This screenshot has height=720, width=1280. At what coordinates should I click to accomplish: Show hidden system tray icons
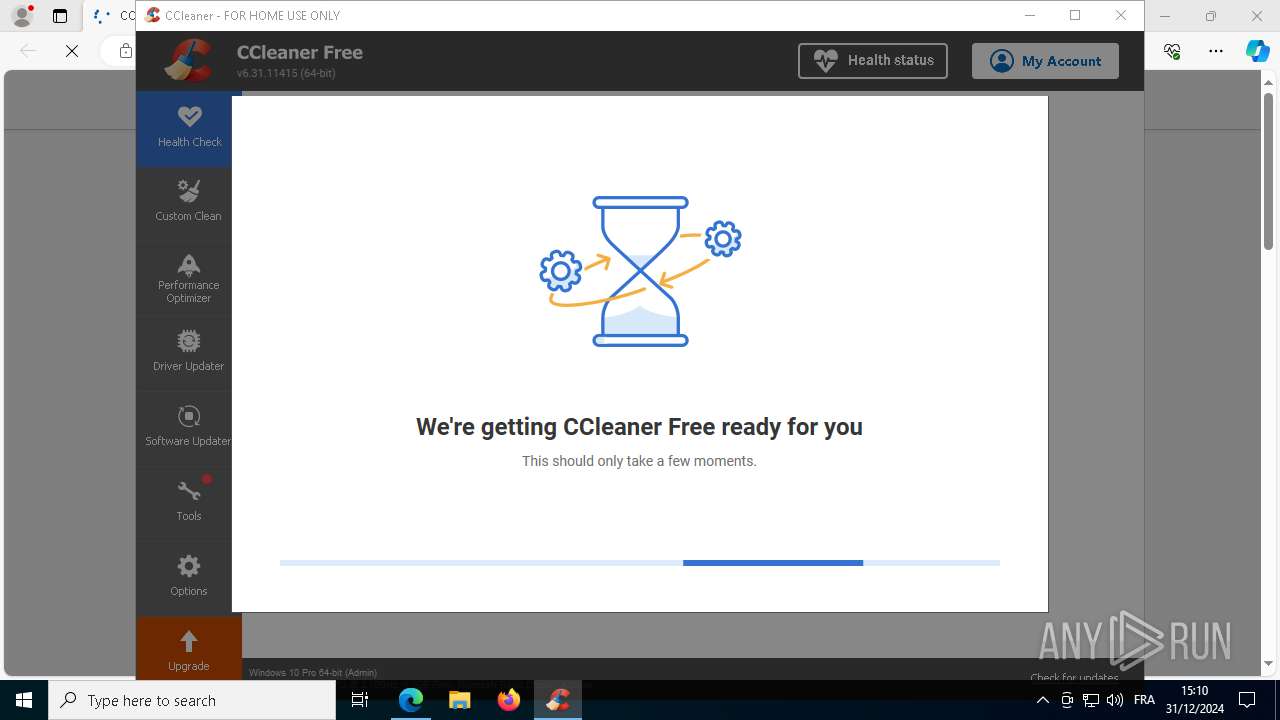click(1043, 700)
